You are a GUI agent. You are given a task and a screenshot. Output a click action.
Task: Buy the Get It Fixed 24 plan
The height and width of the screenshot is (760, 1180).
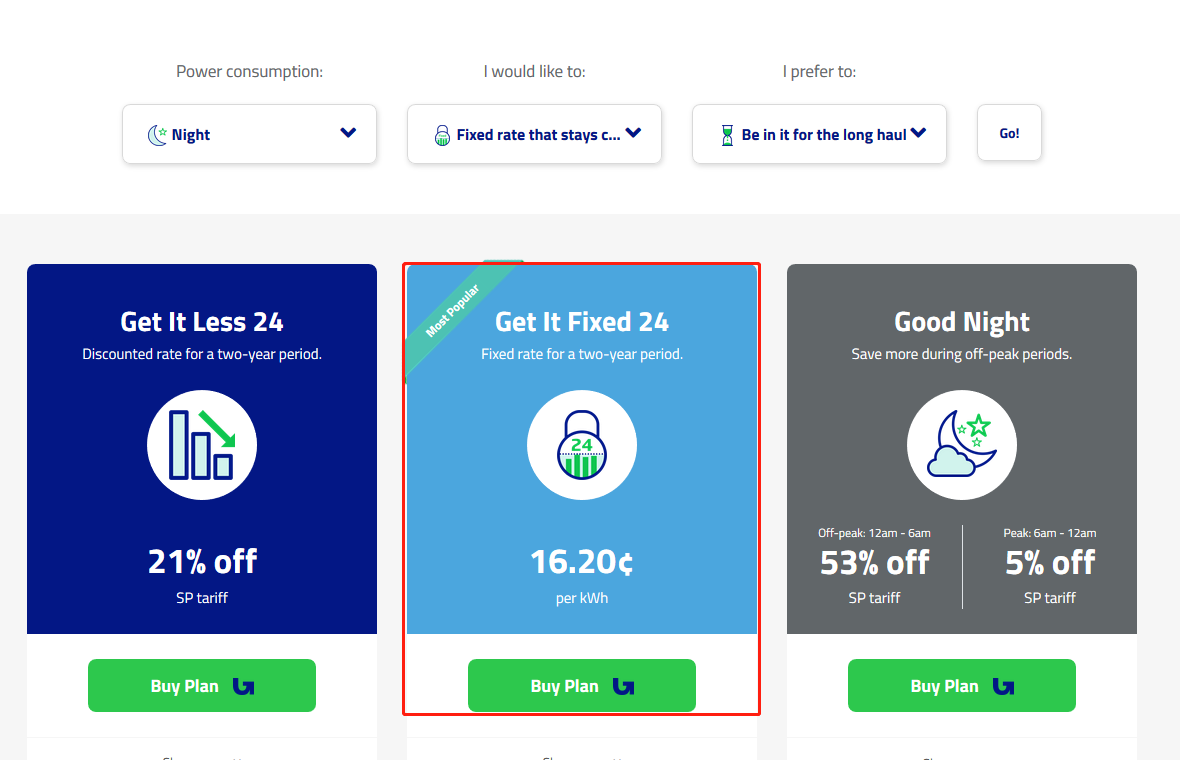pyautogui.click(x=582, y=686)
